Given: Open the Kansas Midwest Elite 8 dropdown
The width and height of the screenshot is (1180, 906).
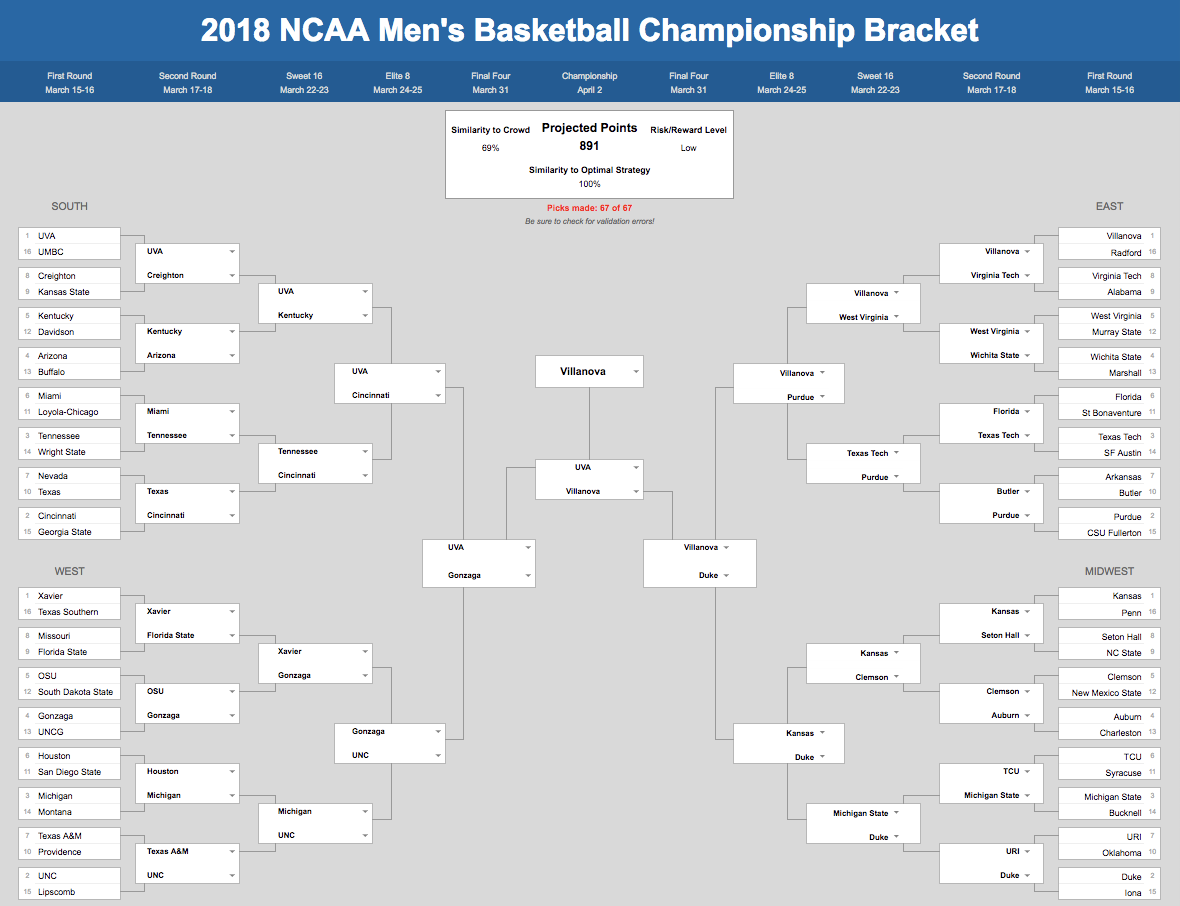Looking at the screenshot, I should click(789, 733).
